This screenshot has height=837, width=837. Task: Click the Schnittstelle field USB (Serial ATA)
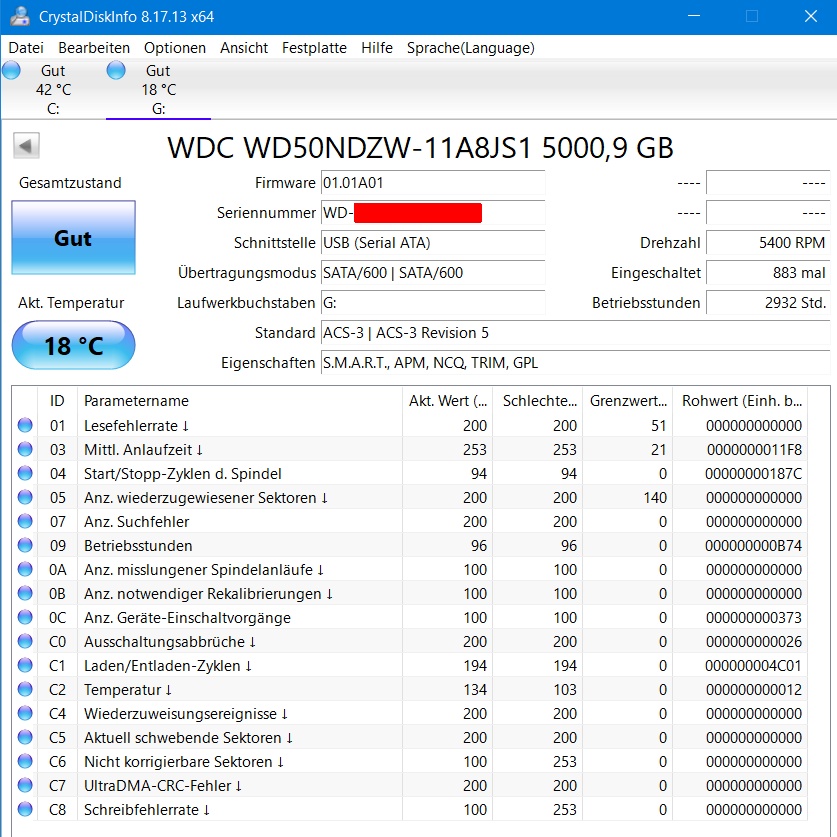(433, 243)
